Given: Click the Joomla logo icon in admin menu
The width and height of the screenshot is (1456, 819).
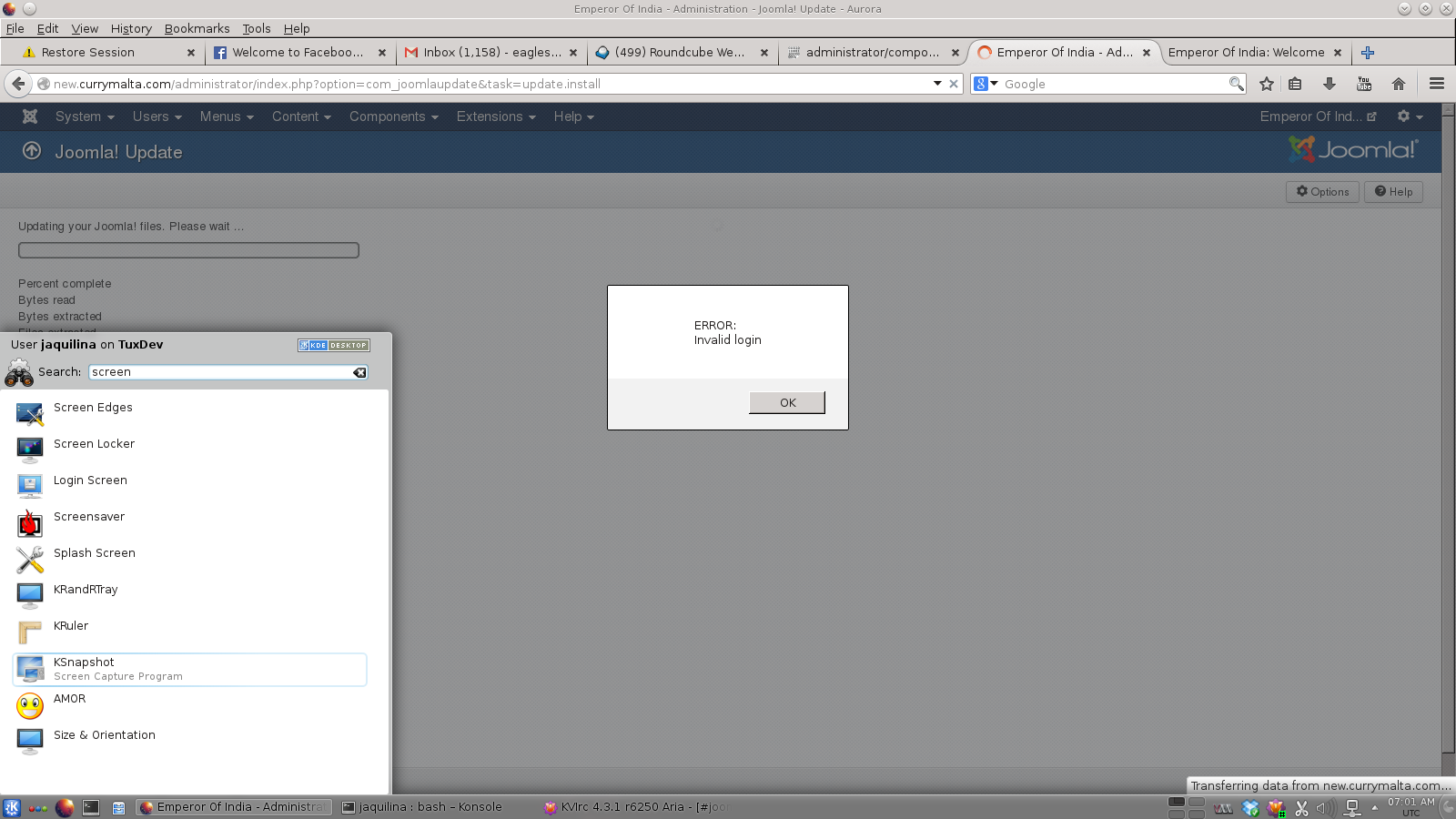Looking at the screenshot, I should pyautogui.click(x=30, y=116).
